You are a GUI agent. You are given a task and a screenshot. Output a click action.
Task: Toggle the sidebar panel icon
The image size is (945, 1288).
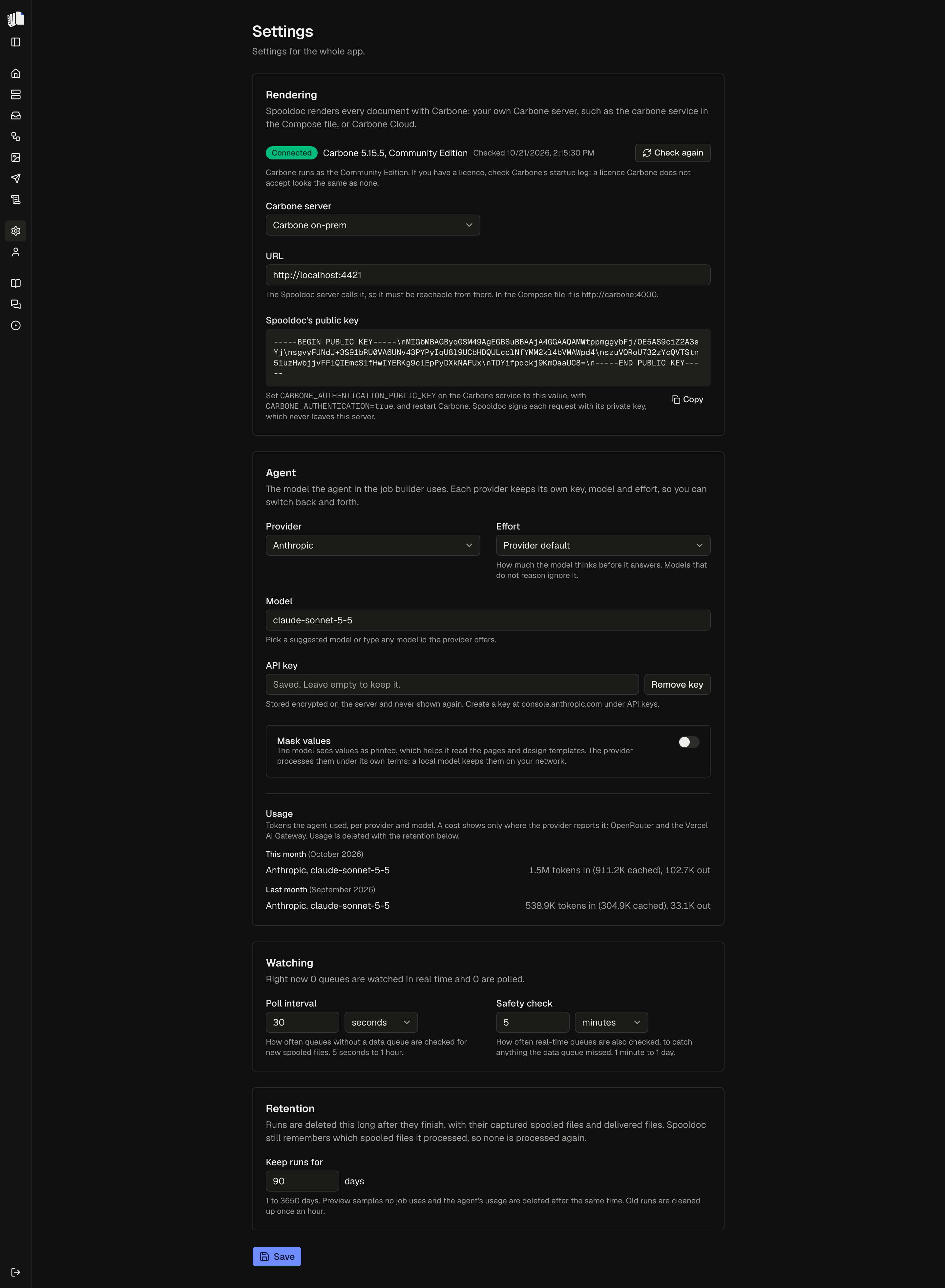point(15,42)
